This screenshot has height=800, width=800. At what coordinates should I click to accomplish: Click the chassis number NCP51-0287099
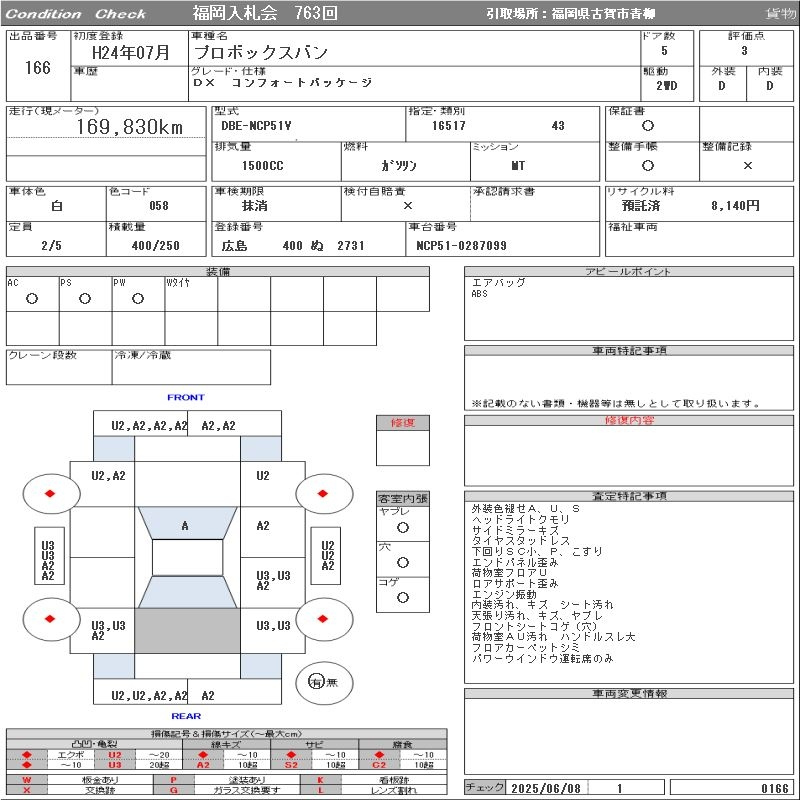click(462, 245)
